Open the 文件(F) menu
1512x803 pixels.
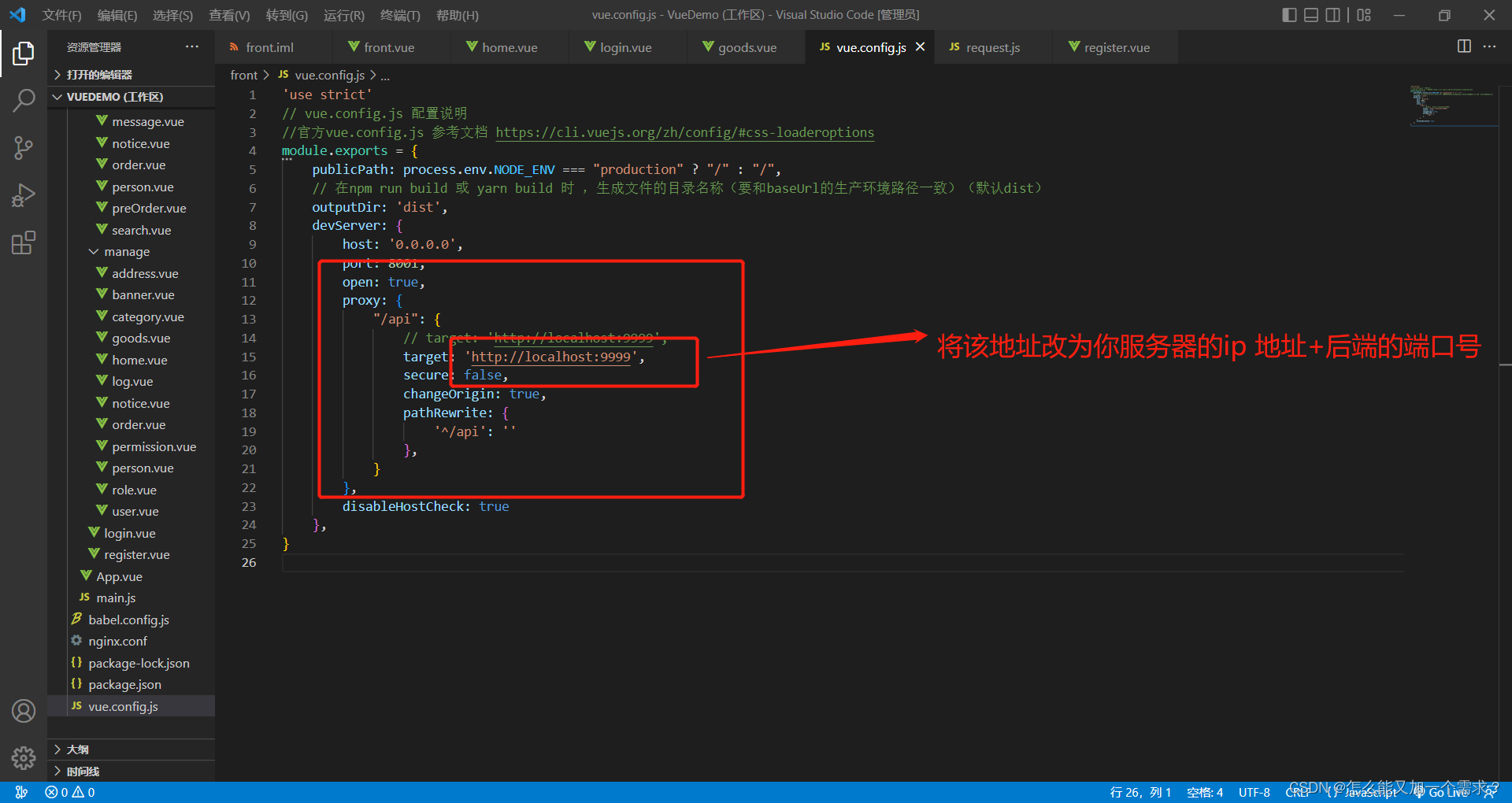click(x=62, y=15)
